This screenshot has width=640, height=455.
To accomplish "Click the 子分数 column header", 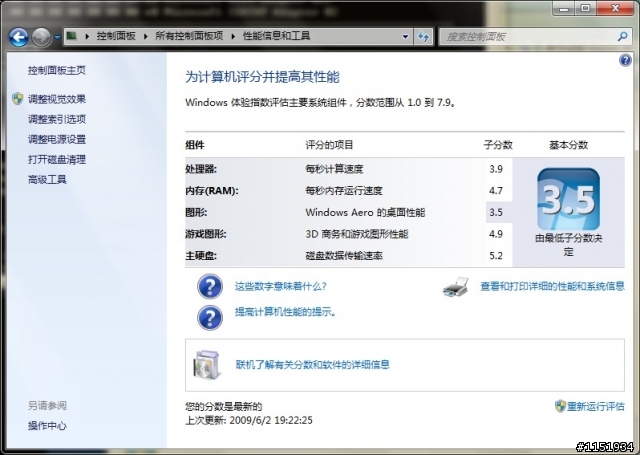I will click(498, 145).
